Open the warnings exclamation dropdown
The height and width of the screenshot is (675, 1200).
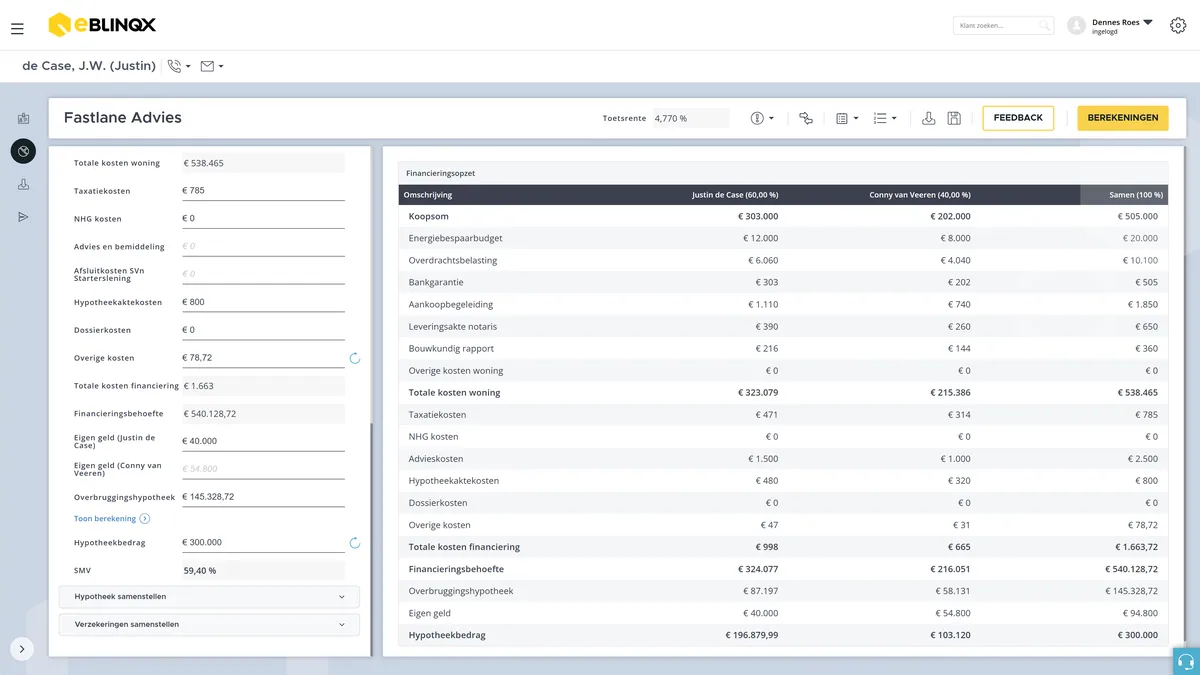(762, 118)
